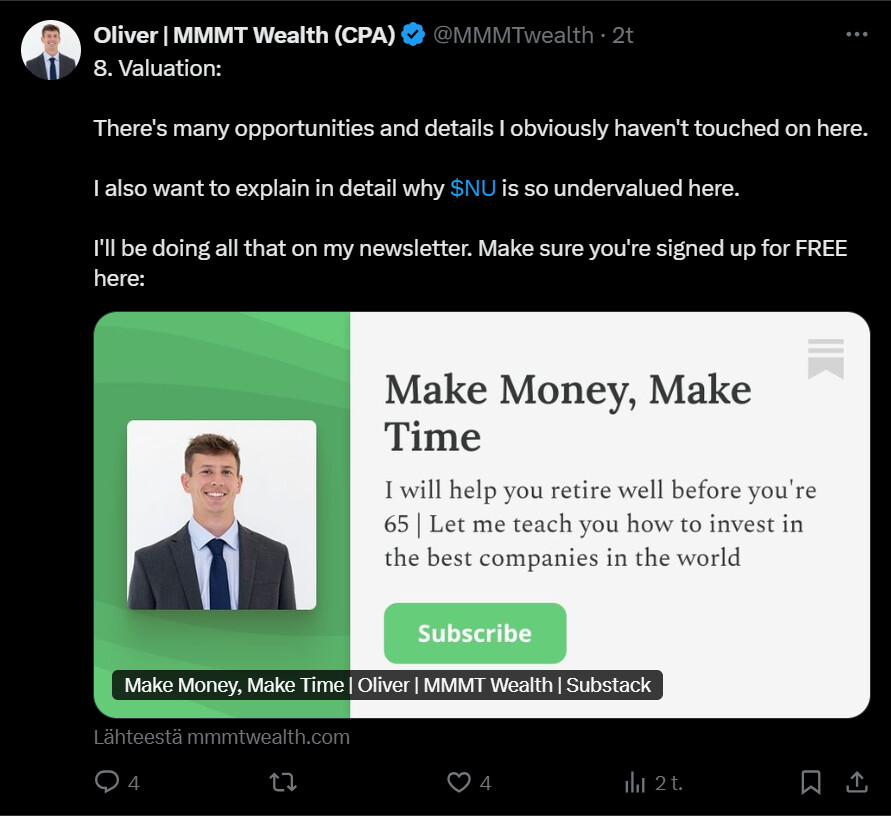Click the Substack card caption label
This screenshot has width=891, height=816.
pos(387,685)
